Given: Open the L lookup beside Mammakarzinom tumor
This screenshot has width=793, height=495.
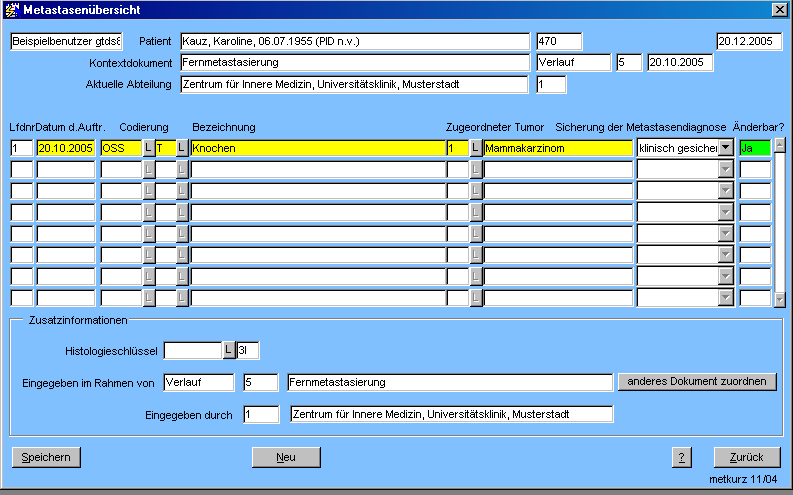Looking at the screenshot, I should [x=476, y=148].
